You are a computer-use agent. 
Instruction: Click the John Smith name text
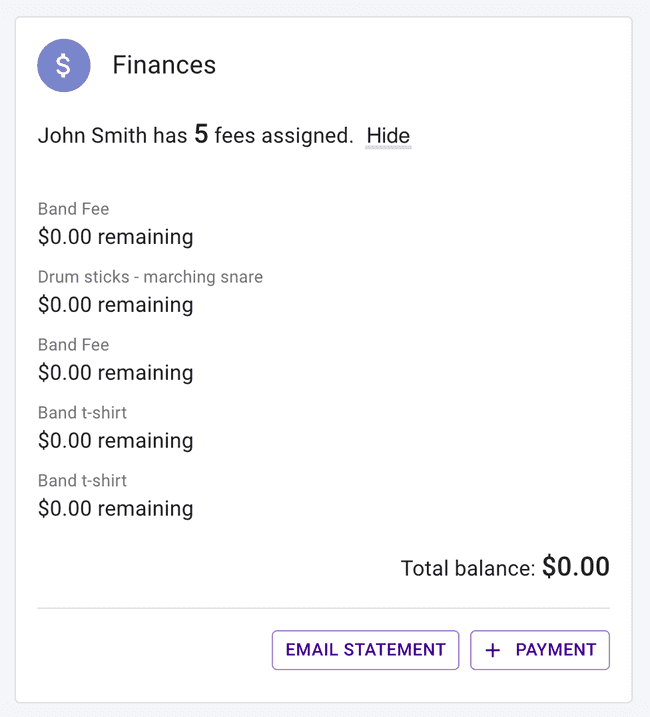[92, 136]
